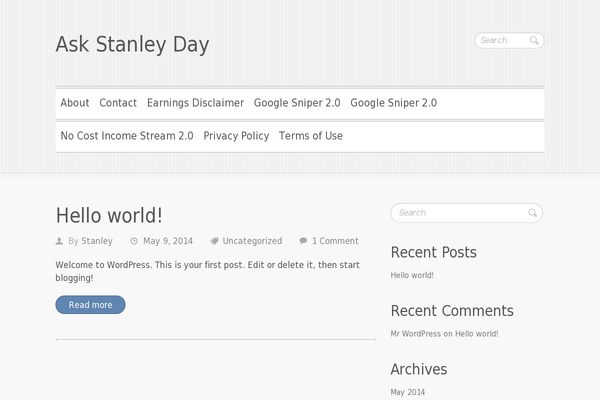Click Hello world! under Recent Posts
Screen dimensions: 600x400
point(412,275)
